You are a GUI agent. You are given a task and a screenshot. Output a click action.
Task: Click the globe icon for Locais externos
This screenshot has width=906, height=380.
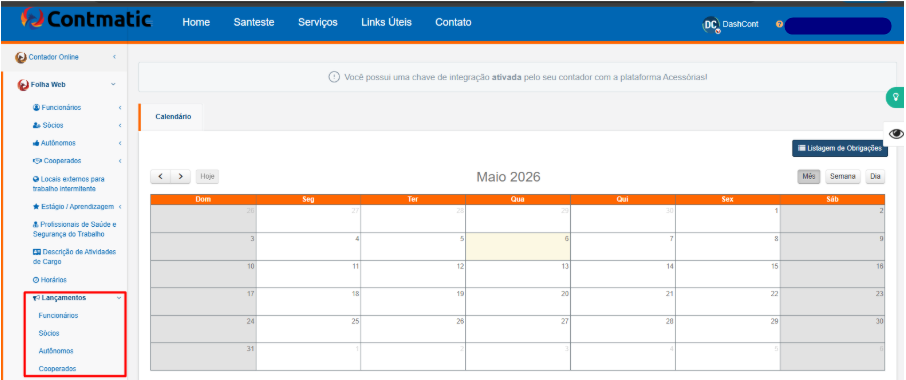(x=36, y=179)
